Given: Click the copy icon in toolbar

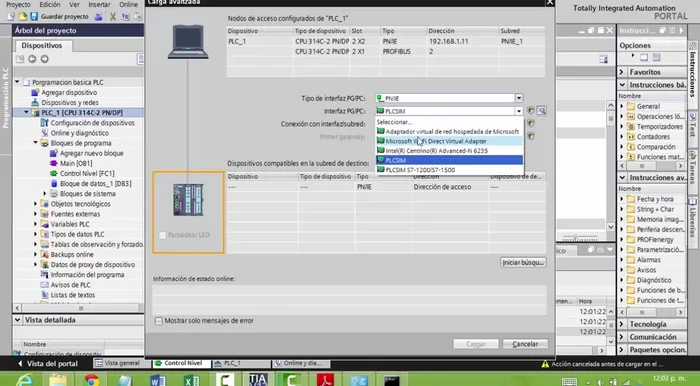Looking at the screenshot, I should point(125,17).
